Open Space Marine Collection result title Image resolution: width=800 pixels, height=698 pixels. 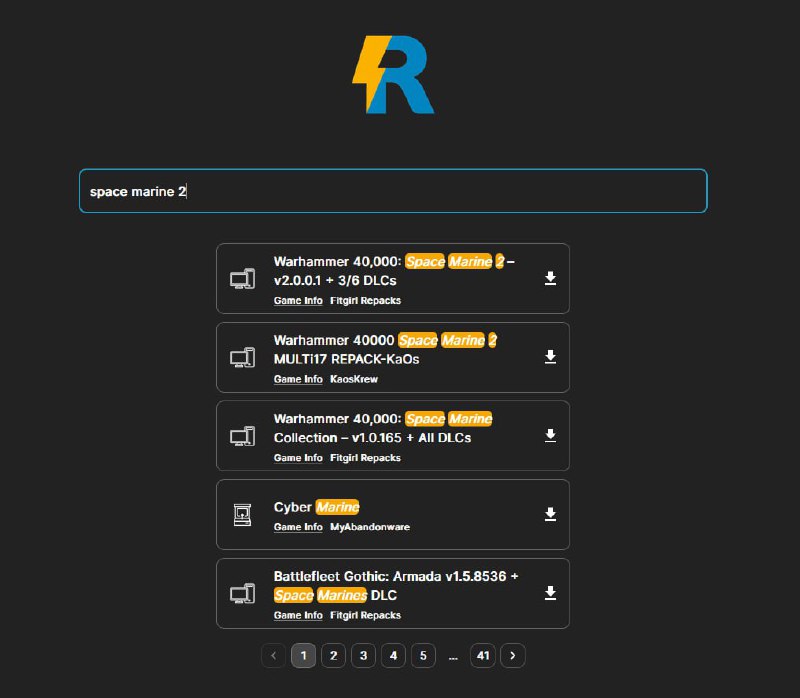point(383,428)
